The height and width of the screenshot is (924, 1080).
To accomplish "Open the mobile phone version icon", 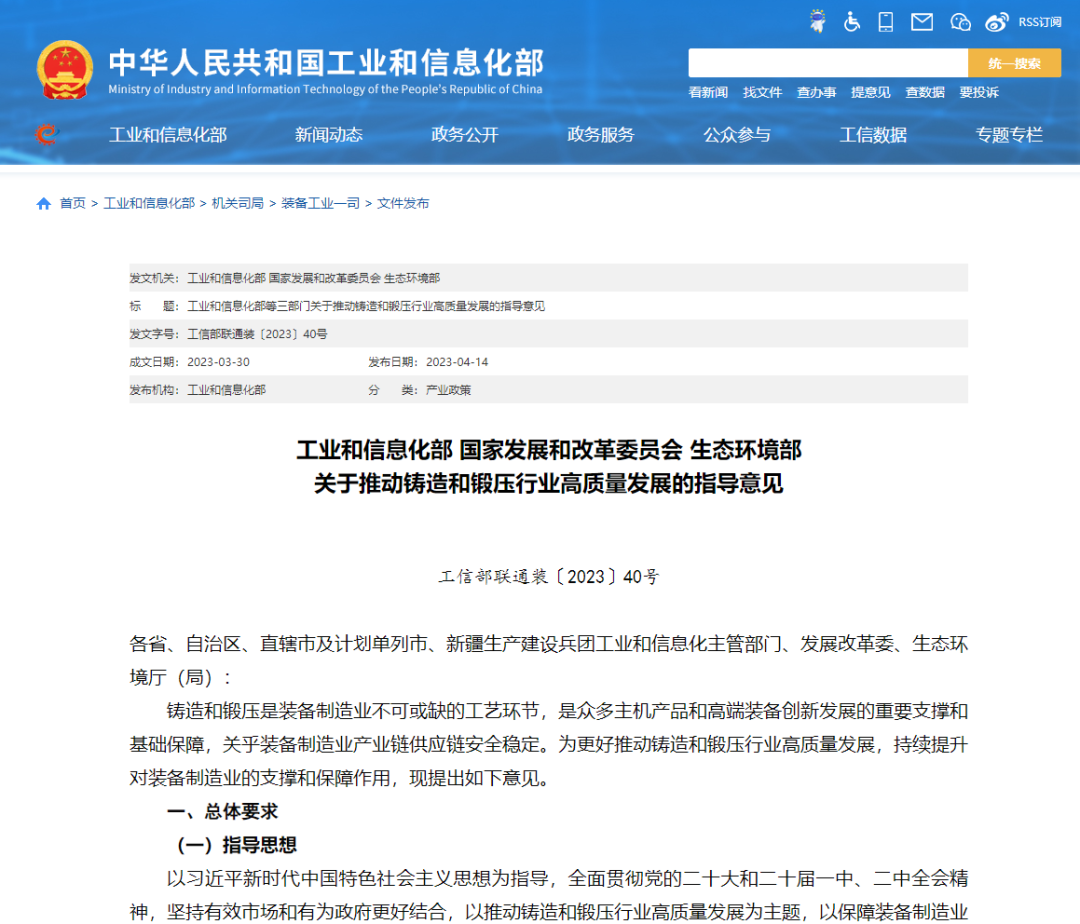I will point(886,22).
